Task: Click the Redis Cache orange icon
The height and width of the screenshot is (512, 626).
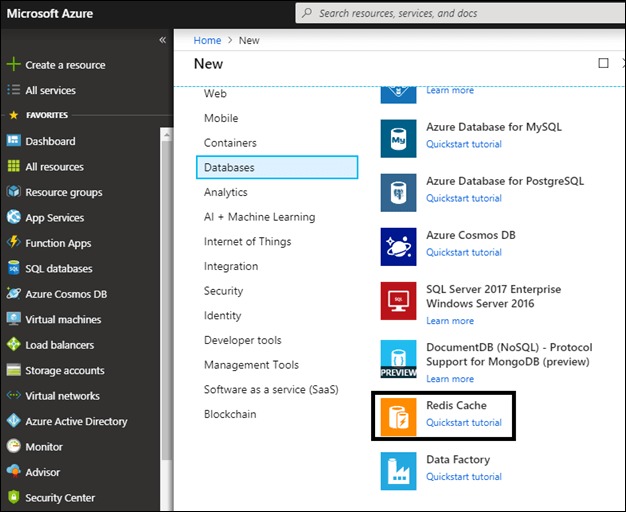Action: coord(398,417)
